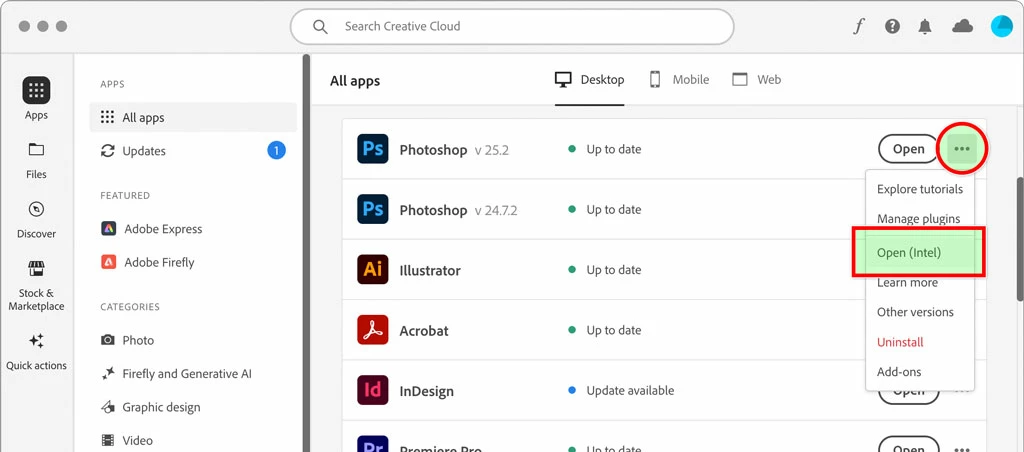Image resolution: width=1024 pixels, height=452 pixels.
Task: Click the search magnifier icon
Action: pyautogui.click(x=320, y=27)
